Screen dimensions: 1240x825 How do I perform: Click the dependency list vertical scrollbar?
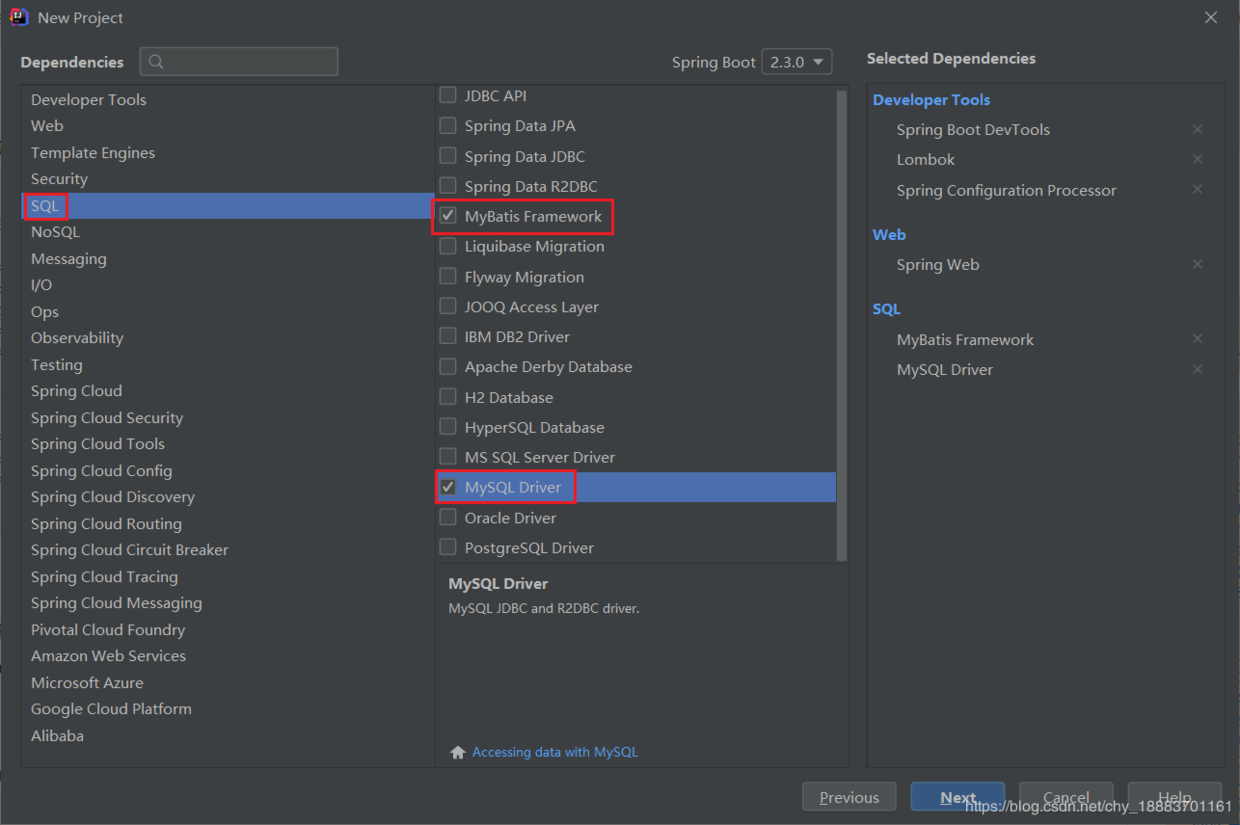pos(841,320)
